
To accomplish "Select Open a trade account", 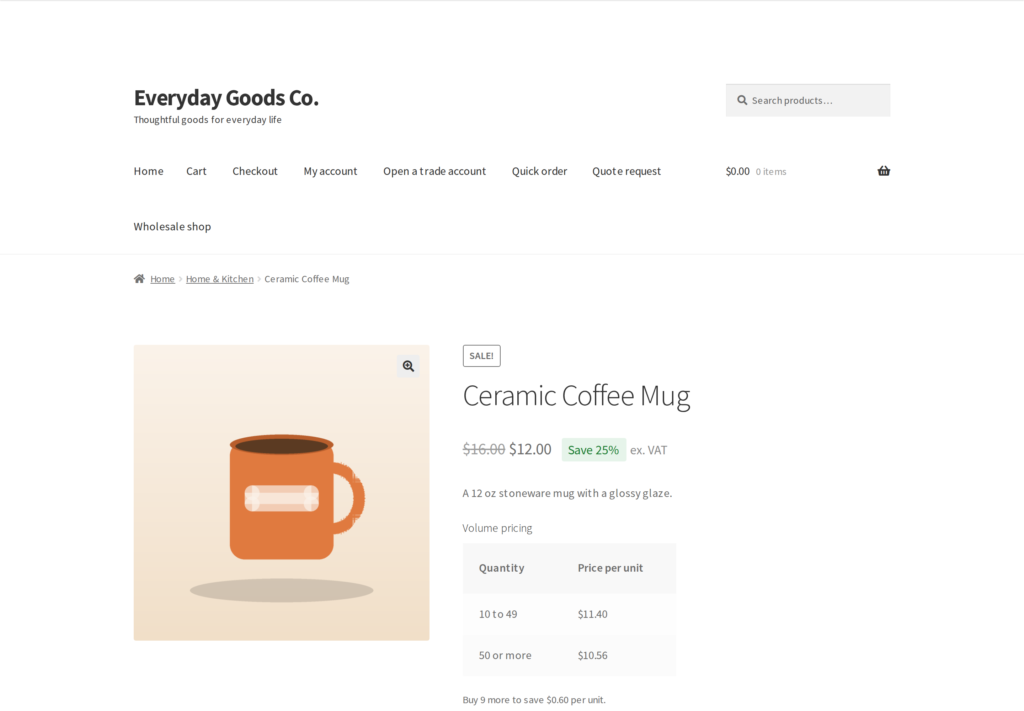I will coord(434,171).
